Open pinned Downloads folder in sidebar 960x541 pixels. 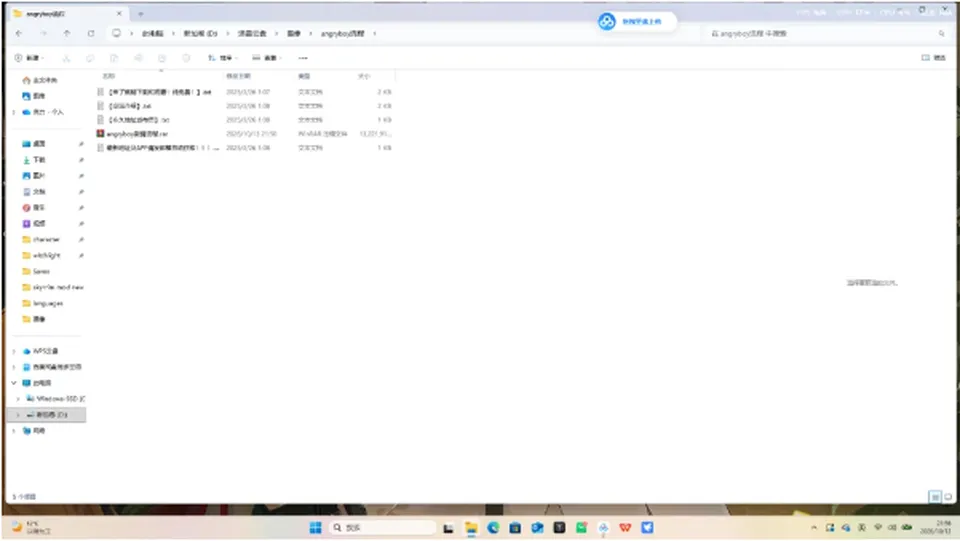34,160
